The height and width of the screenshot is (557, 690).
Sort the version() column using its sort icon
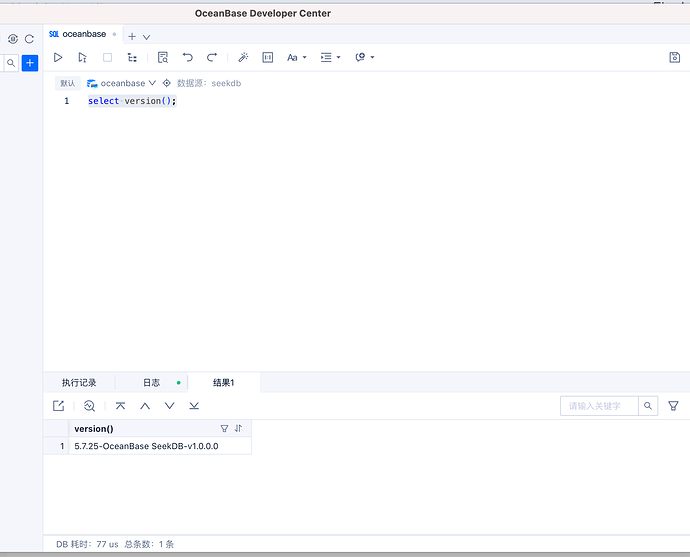(x=238, y=429)
